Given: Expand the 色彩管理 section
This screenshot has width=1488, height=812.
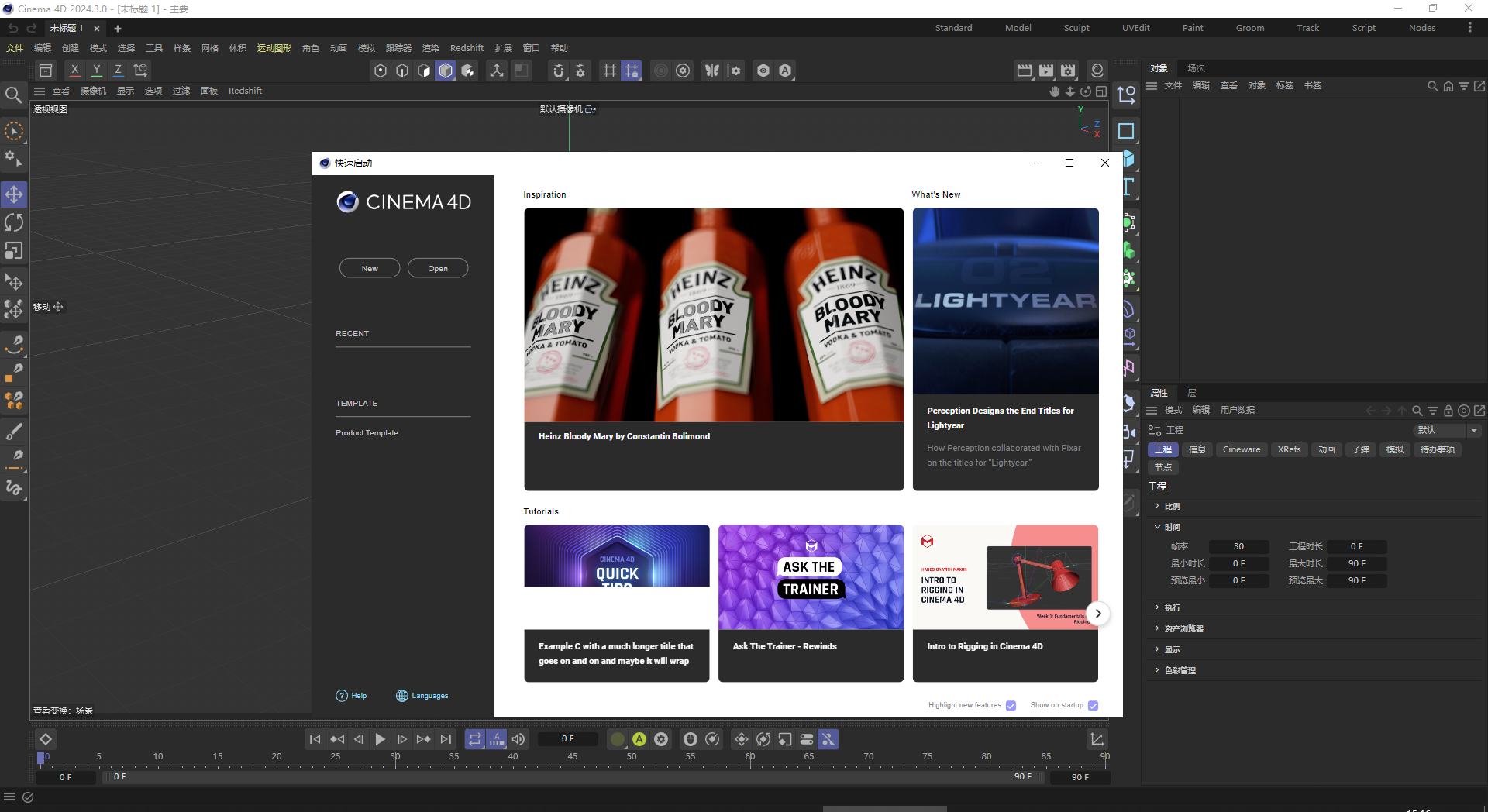Looking at the screenshot, I should (x=1157, y=670).
